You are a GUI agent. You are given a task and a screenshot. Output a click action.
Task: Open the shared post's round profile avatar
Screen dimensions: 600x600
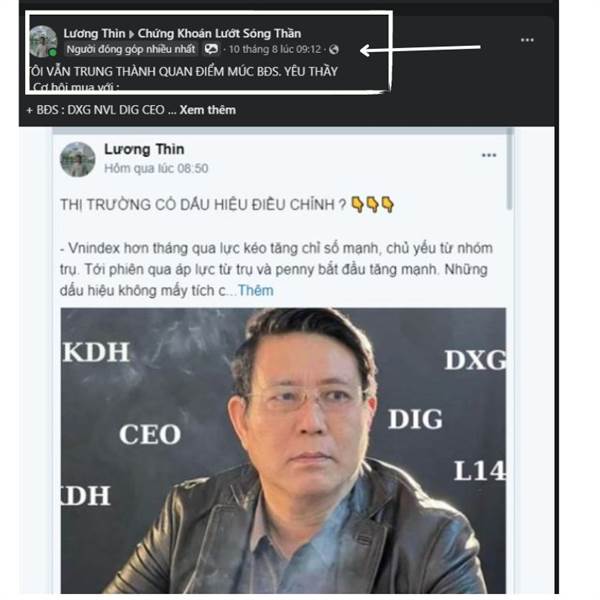[78, 160]
